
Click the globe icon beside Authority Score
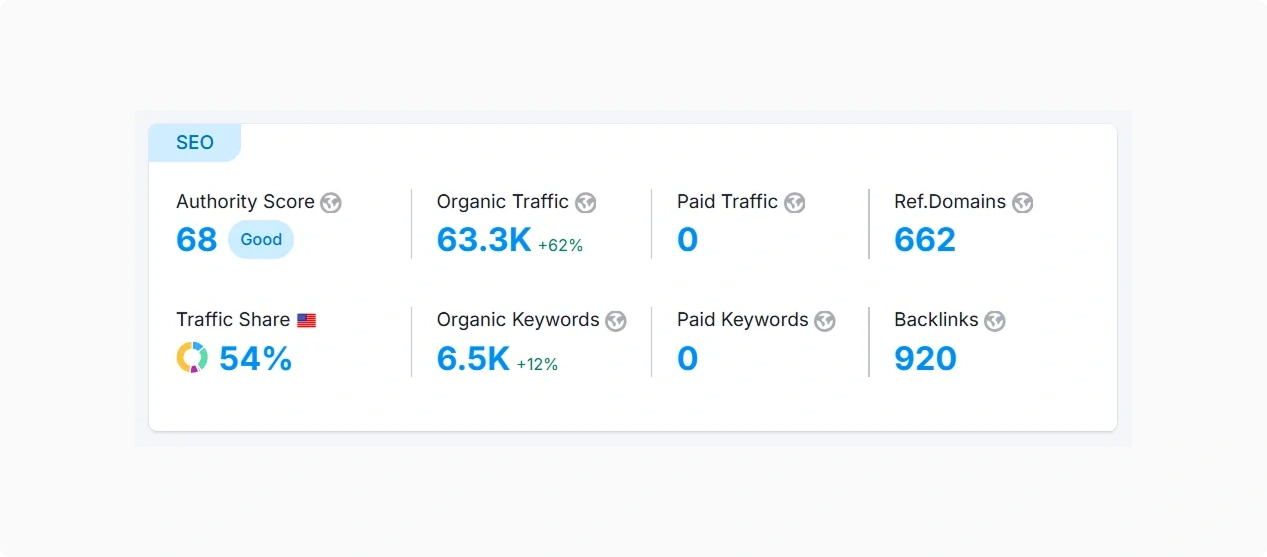[331, 203]
